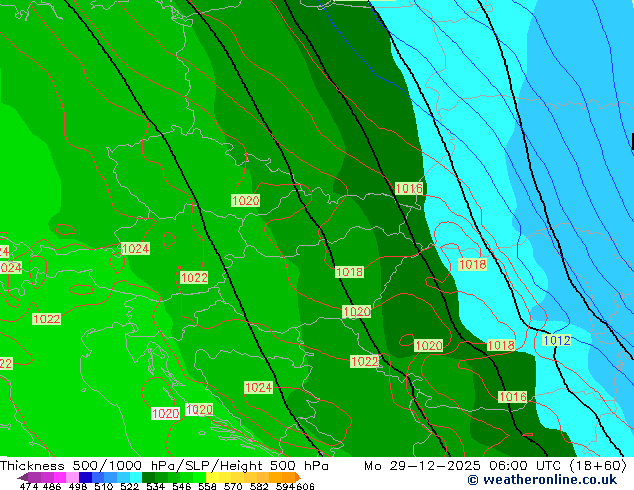Click the darkest green legend swatch
Image resolution: width=634 pixels, height=490 pixels.
tap(148, 477)
